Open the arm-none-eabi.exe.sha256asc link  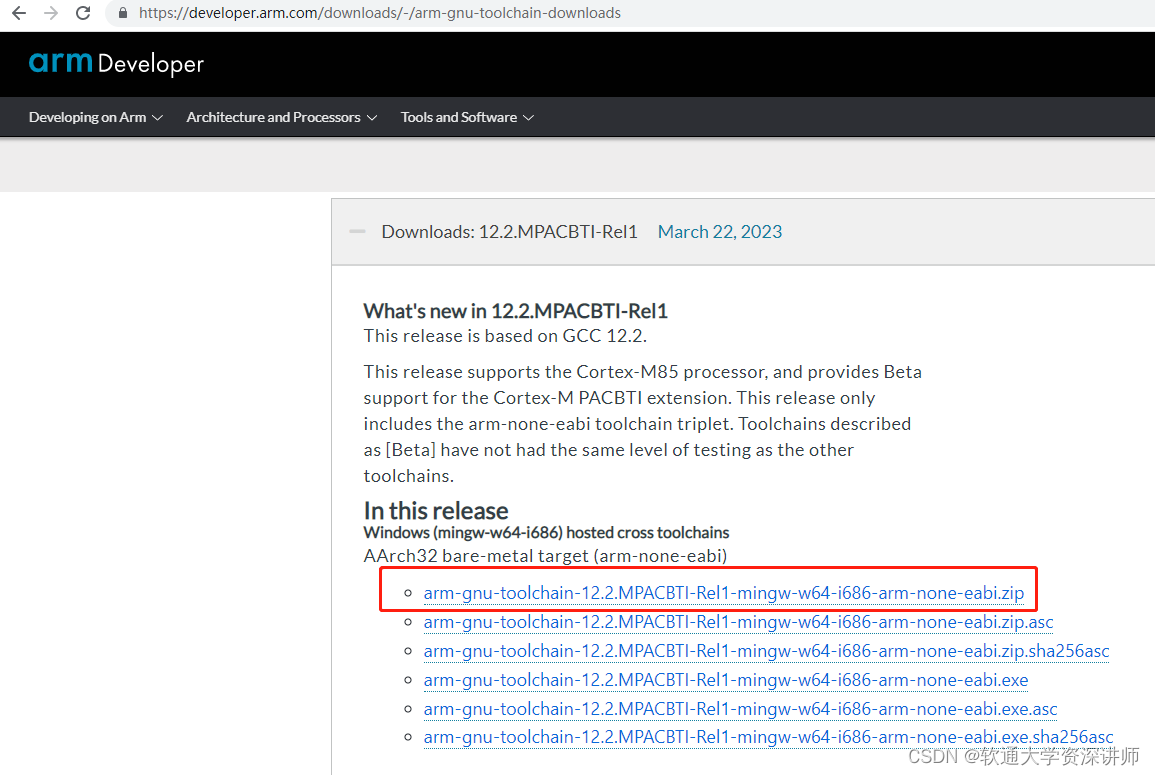(768, 737)
